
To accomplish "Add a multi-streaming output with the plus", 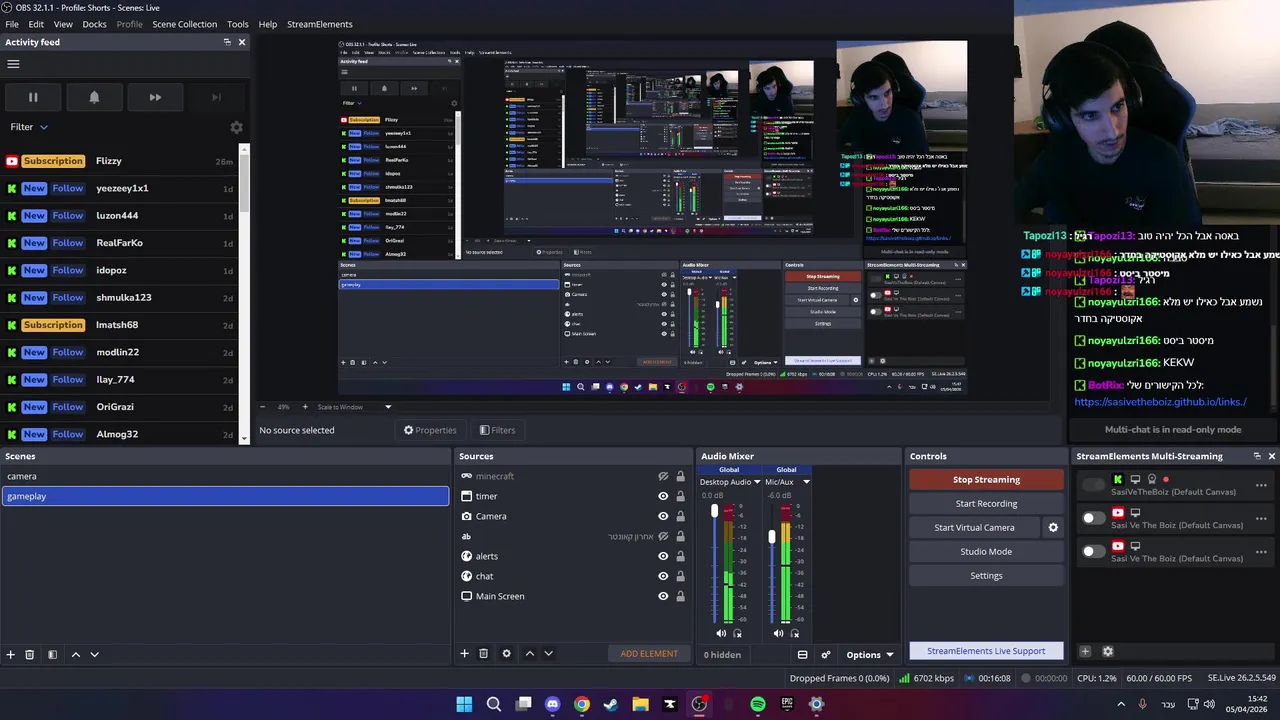I will tap(1085, 651).
